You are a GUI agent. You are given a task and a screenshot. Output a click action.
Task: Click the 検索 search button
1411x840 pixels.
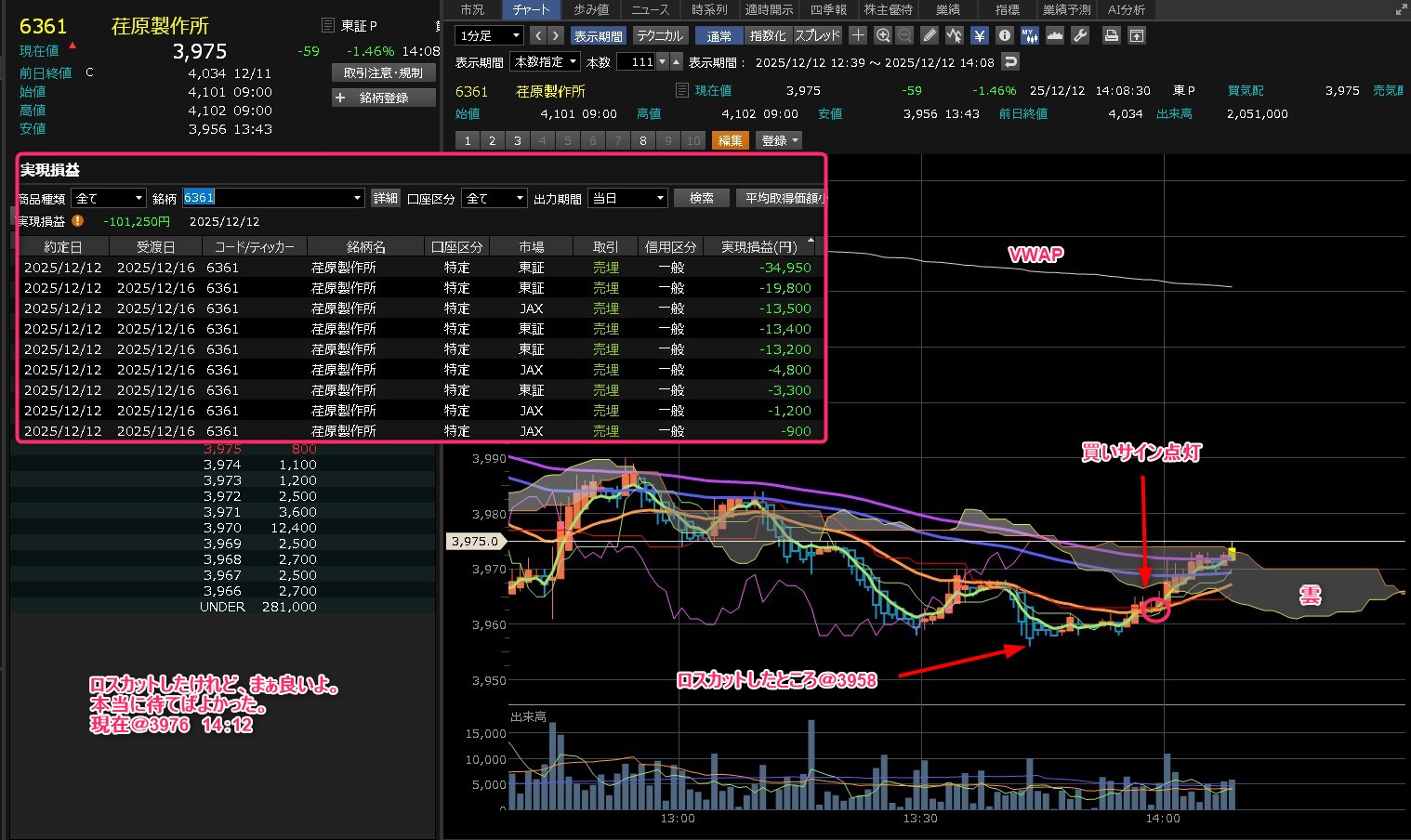click(702, 198)
